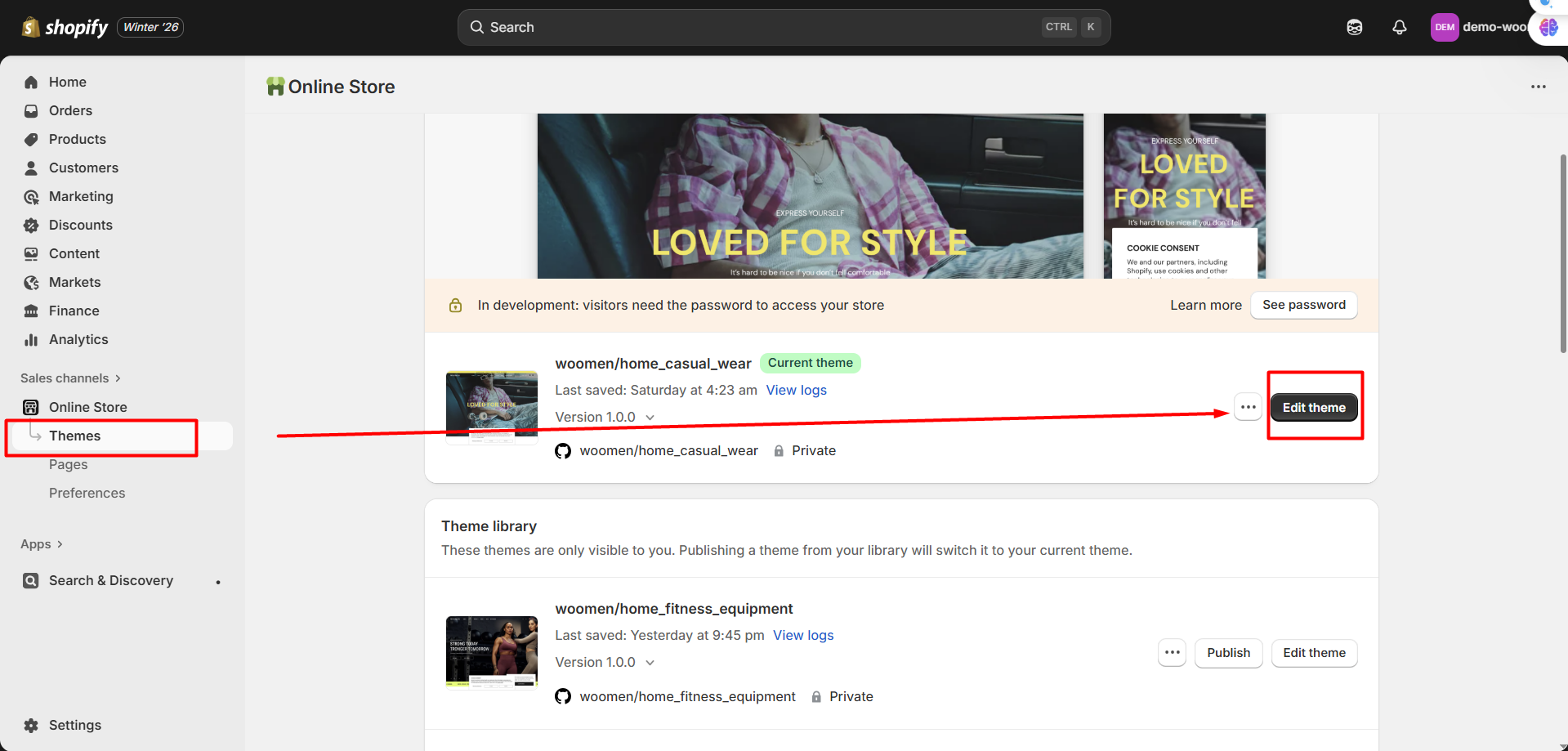Click the search input field
This screenshot has width=1568, height=751.
[760, 27]
